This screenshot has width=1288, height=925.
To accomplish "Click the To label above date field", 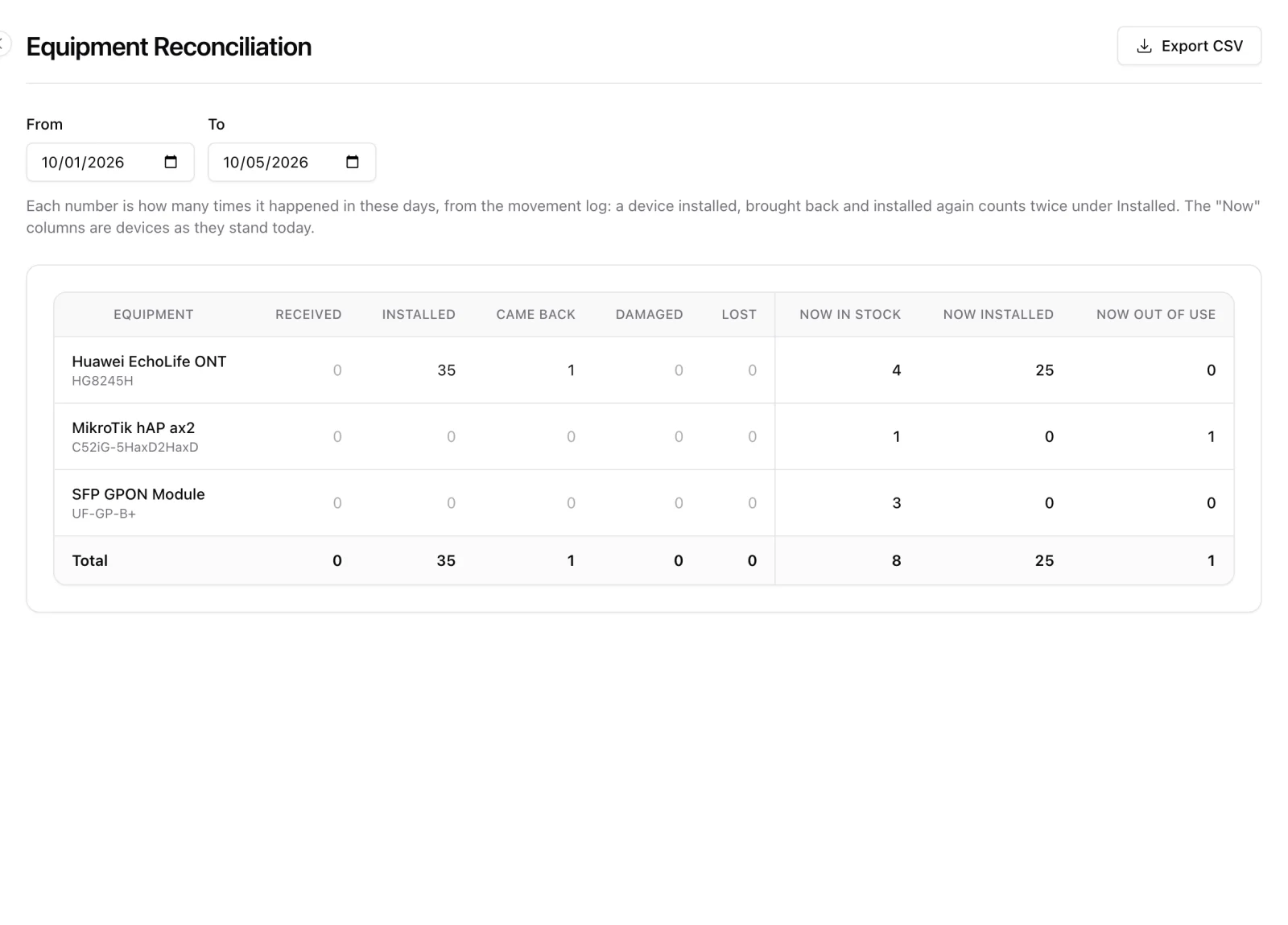I will tap(217, 124).
